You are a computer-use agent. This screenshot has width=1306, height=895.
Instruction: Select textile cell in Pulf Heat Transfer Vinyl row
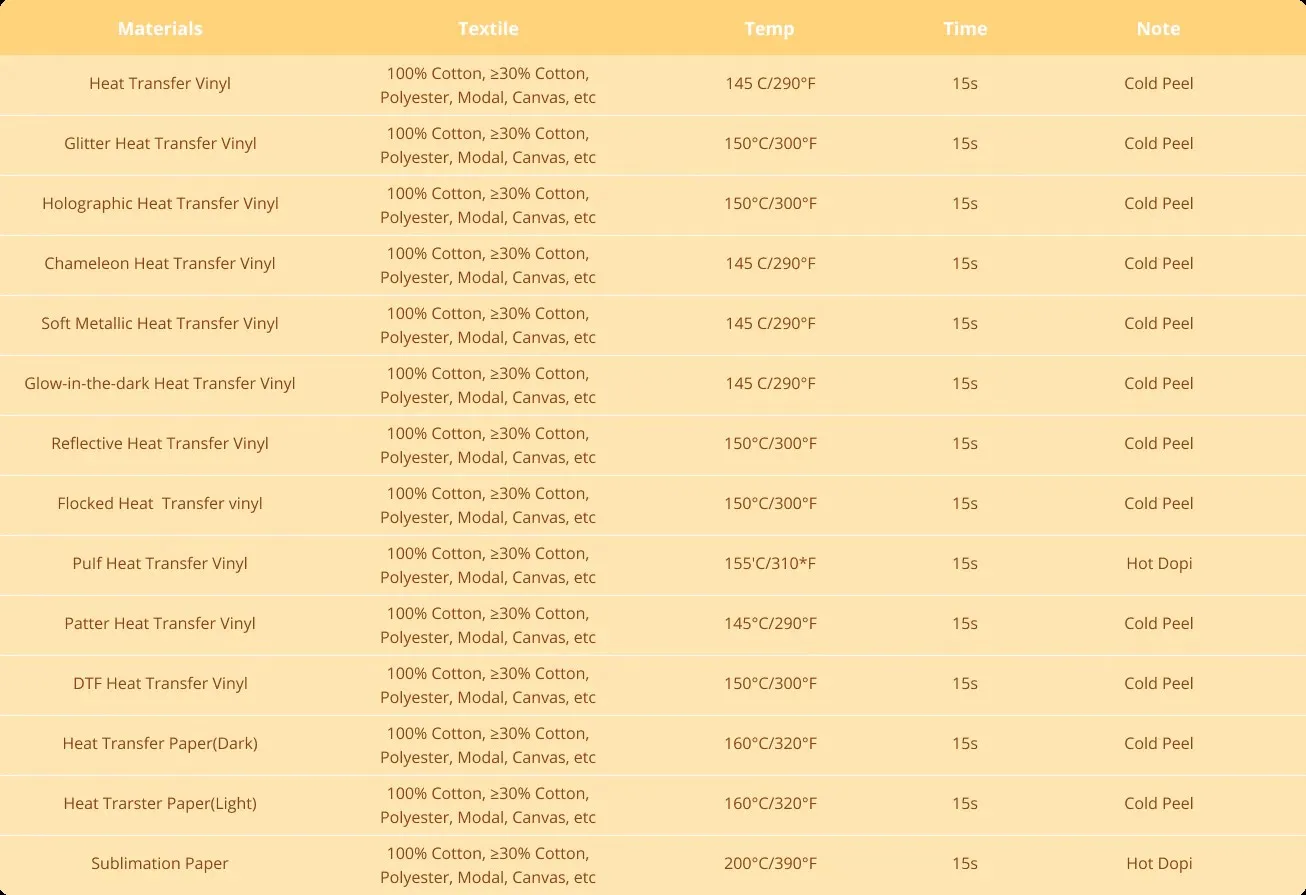pos(488,565)
